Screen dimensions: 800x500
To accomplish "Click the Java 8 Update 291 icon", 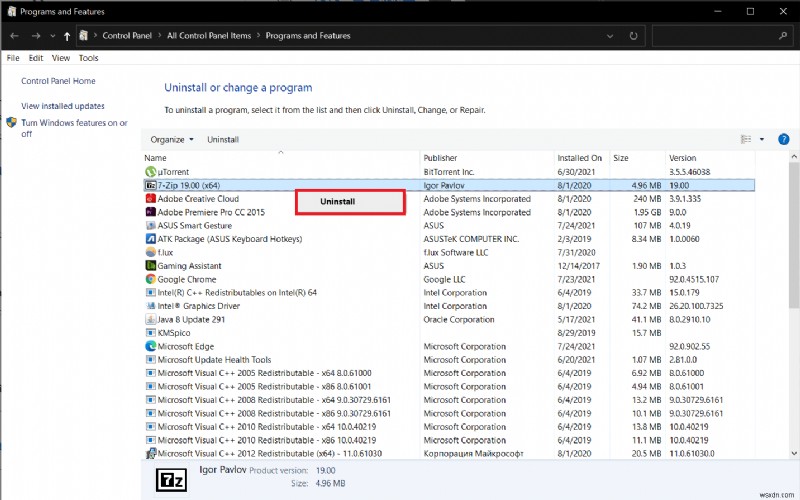I will (151, 319).
